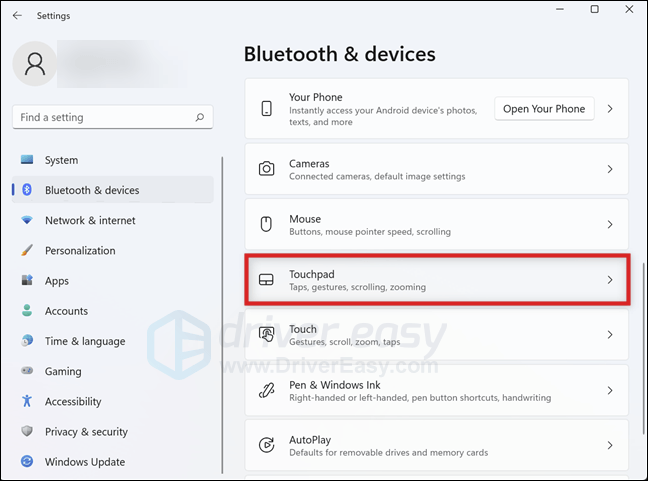Click the Your Phone device icon
This screenshot has width=648, height=481.
[x=267, y=109]
